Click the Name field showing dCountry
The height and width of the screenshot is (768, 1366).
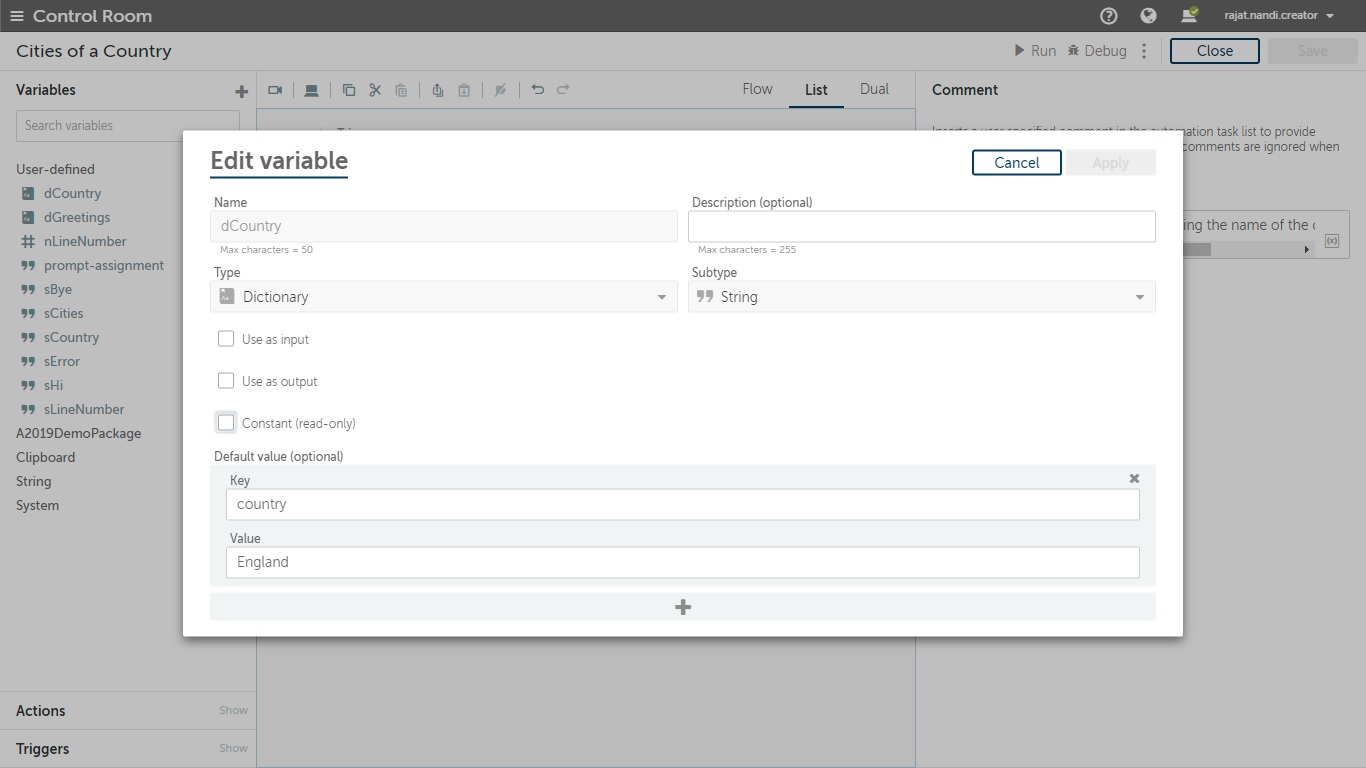pos(443,226)
